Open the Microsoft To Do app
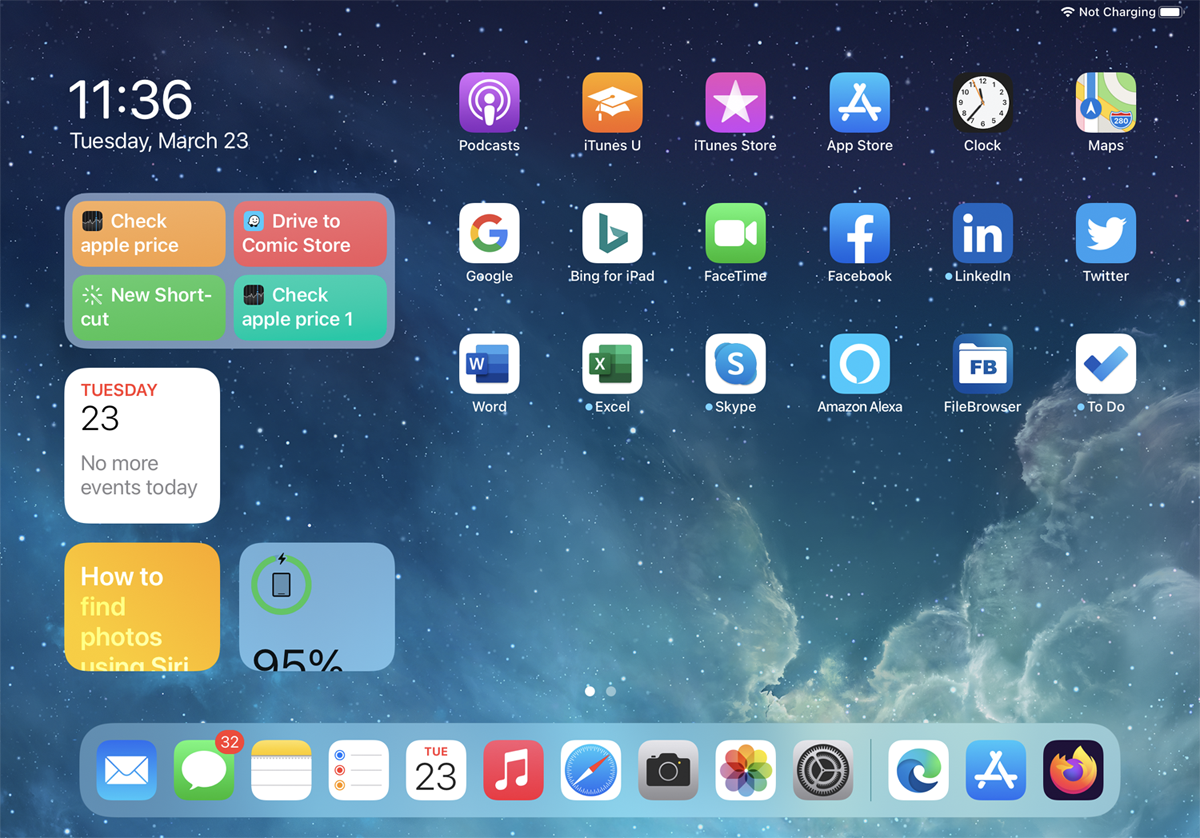The image size is (1200, 838). coord(1106,364)
